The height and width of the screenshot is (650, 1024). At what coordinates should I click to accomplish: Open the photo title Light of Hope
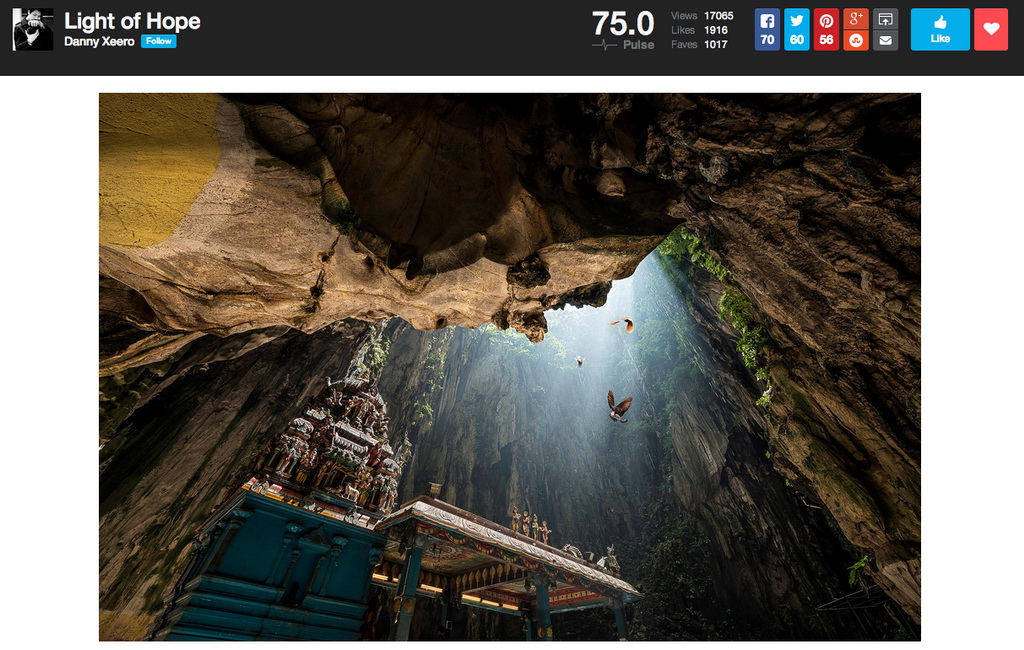pyautogui.click(x=130, y=20)
